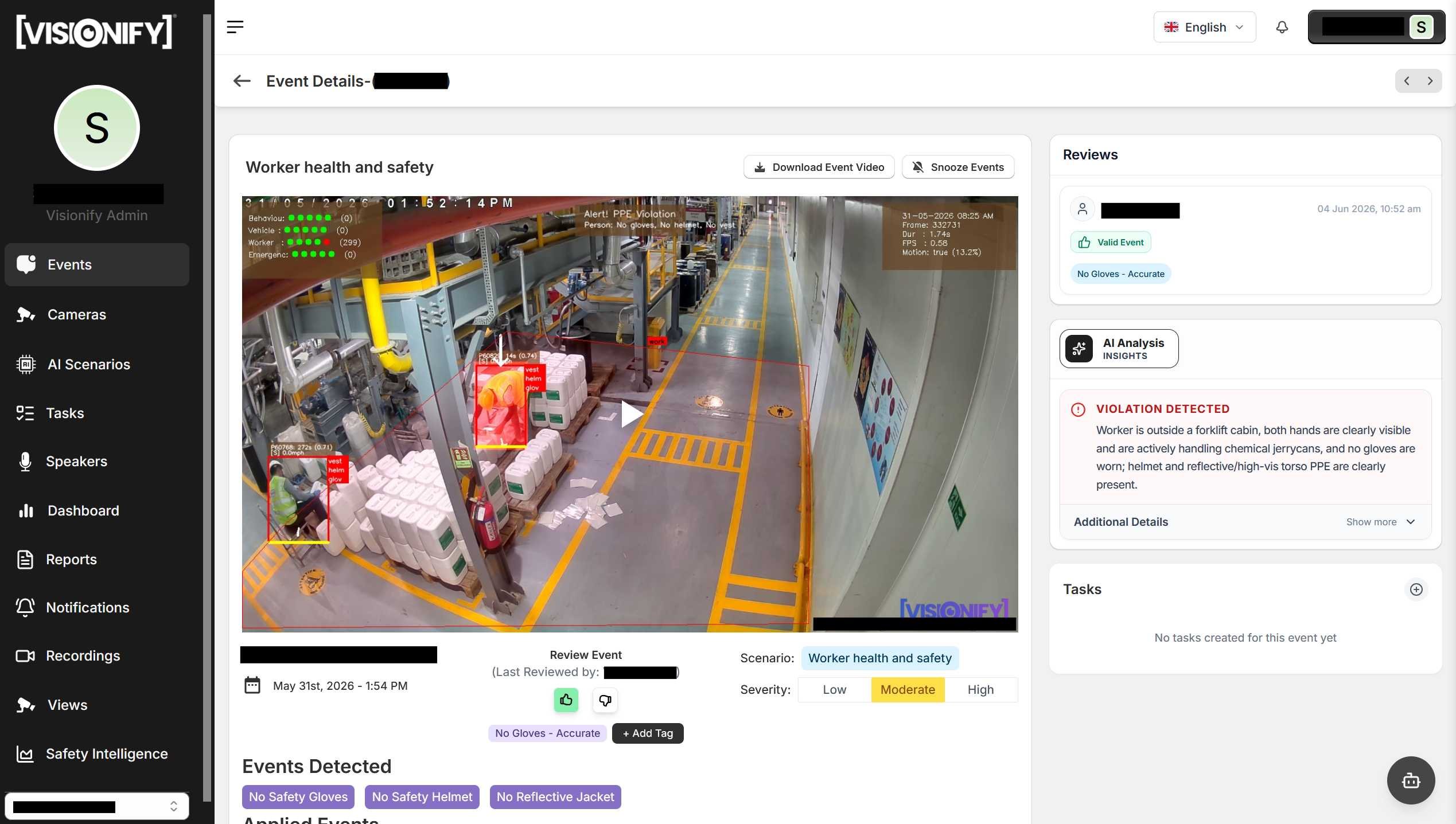Click the Tasks menu label in sidebar
Viewport: 1456px width, 824px height.
(65, 413)
